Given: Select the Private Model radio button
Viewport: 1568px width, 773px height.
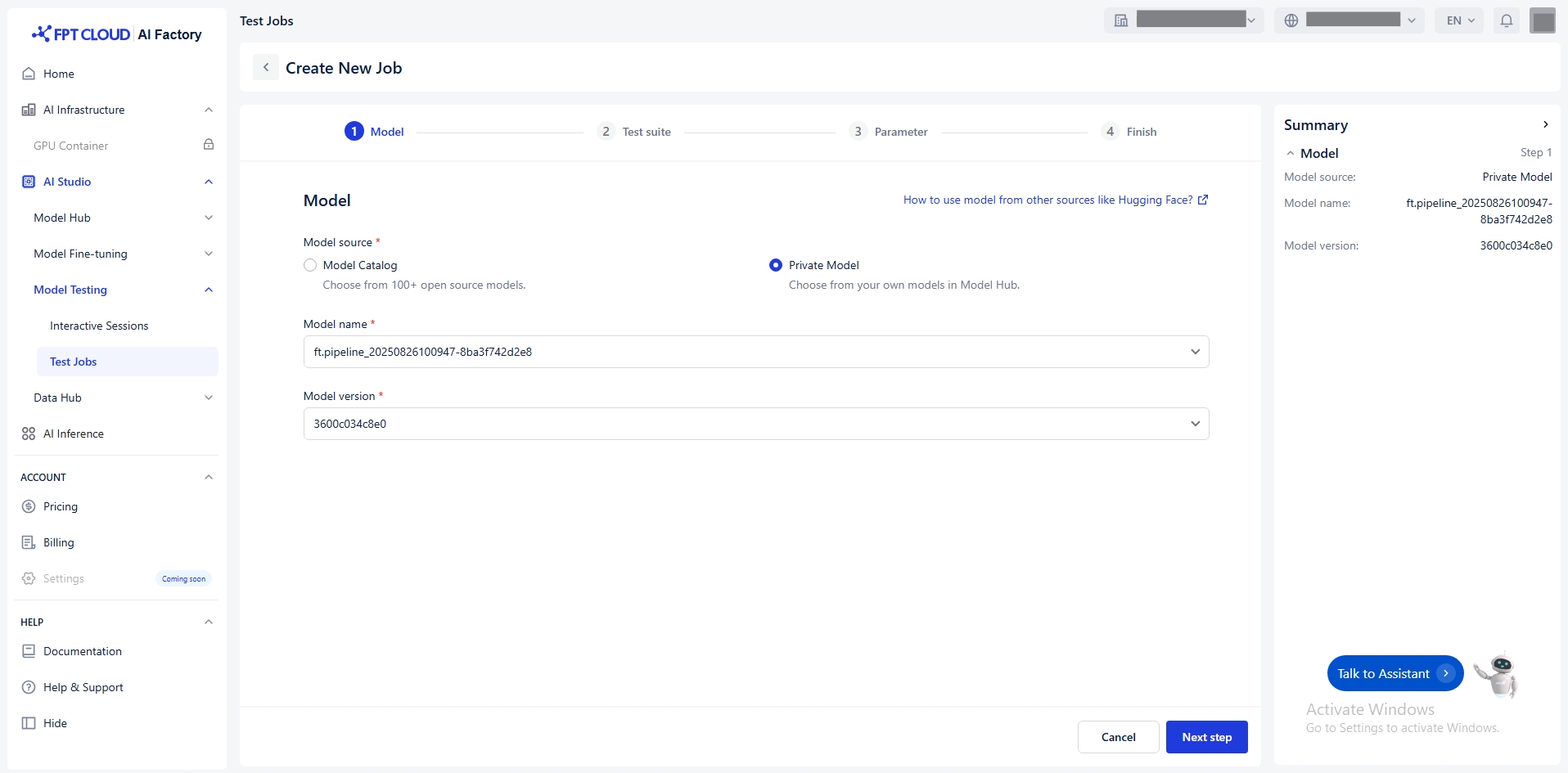Looking at the screenshot, I should click(x=776, y=265).
